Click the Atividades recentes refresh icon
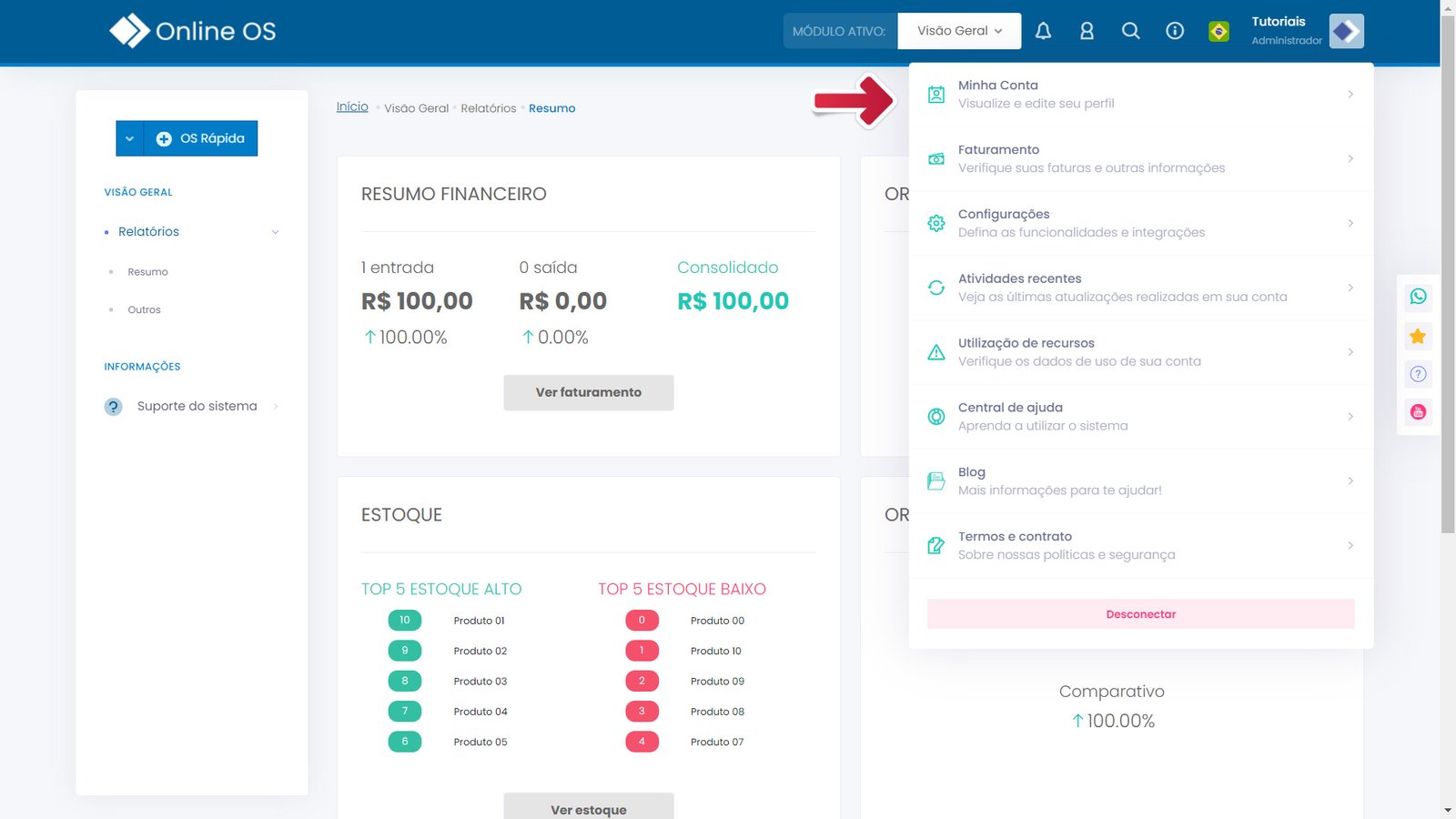The height and width of the screenshot is (819, 1456). 935,288
